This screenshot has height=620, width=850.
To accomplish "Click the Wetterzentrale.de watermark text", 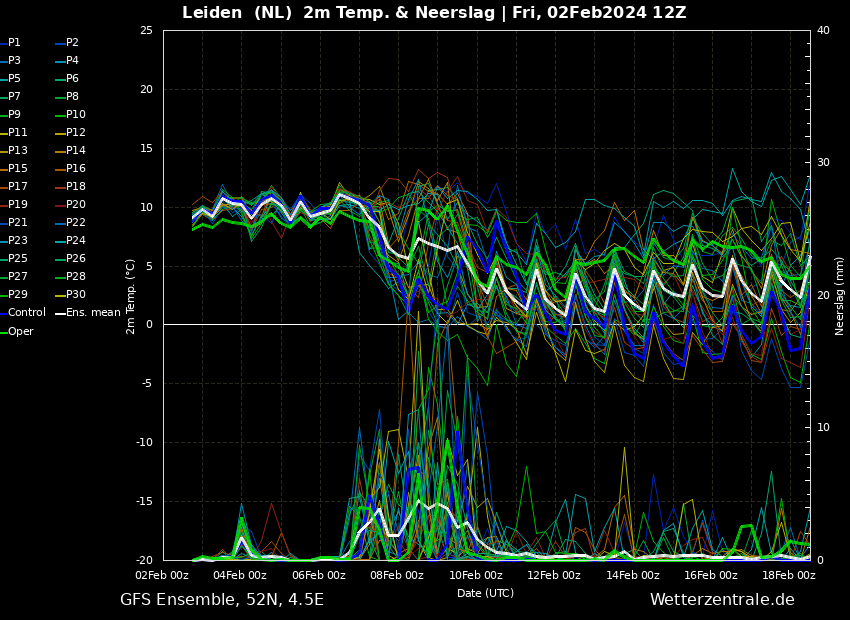I will [x=722, y=599].
